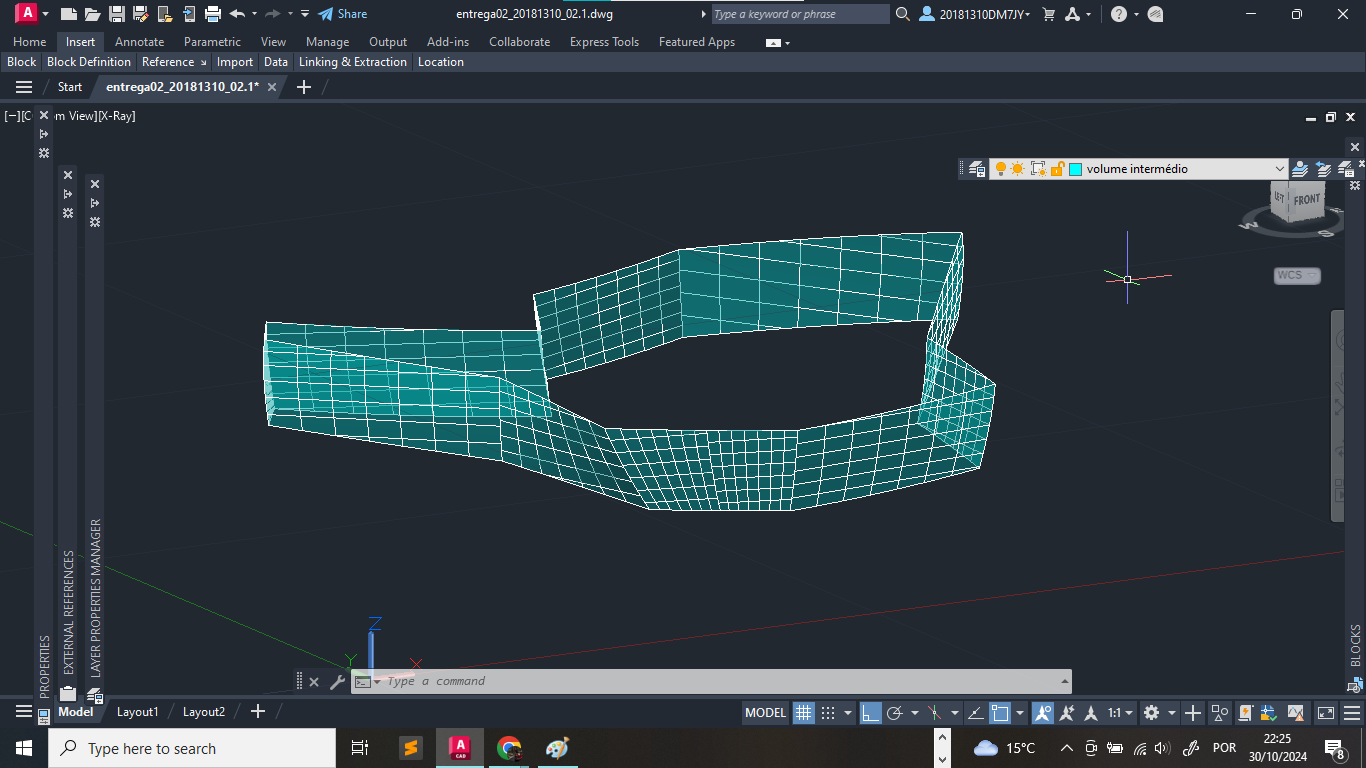Open the WCS coordinate system dropdown

tap(1297, 275)
